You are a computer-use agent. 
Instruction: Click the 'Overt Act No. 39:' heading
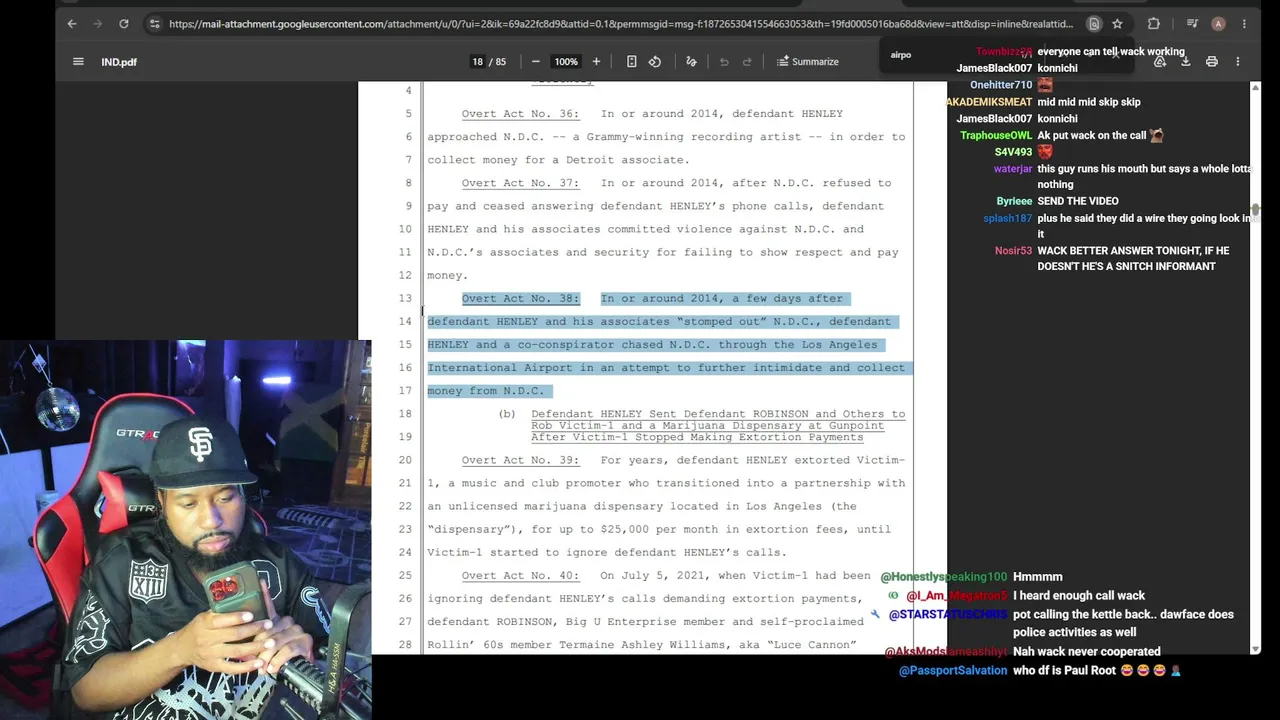click(x=520, y=460)
